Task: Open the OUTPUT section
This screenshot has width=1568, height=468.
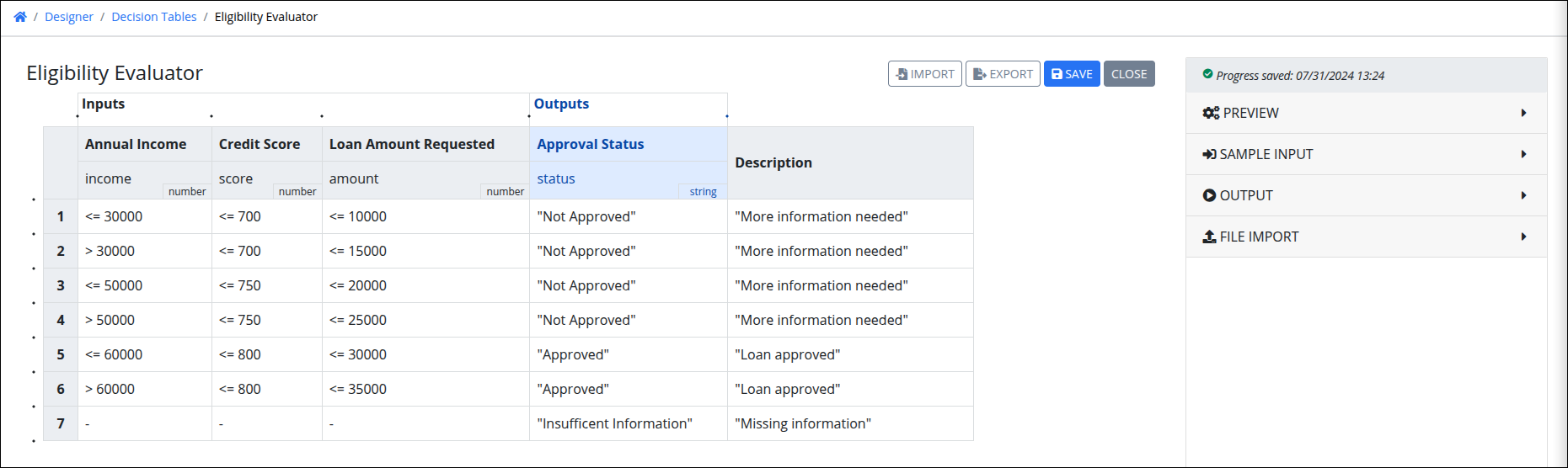Action: point(1366,195)
